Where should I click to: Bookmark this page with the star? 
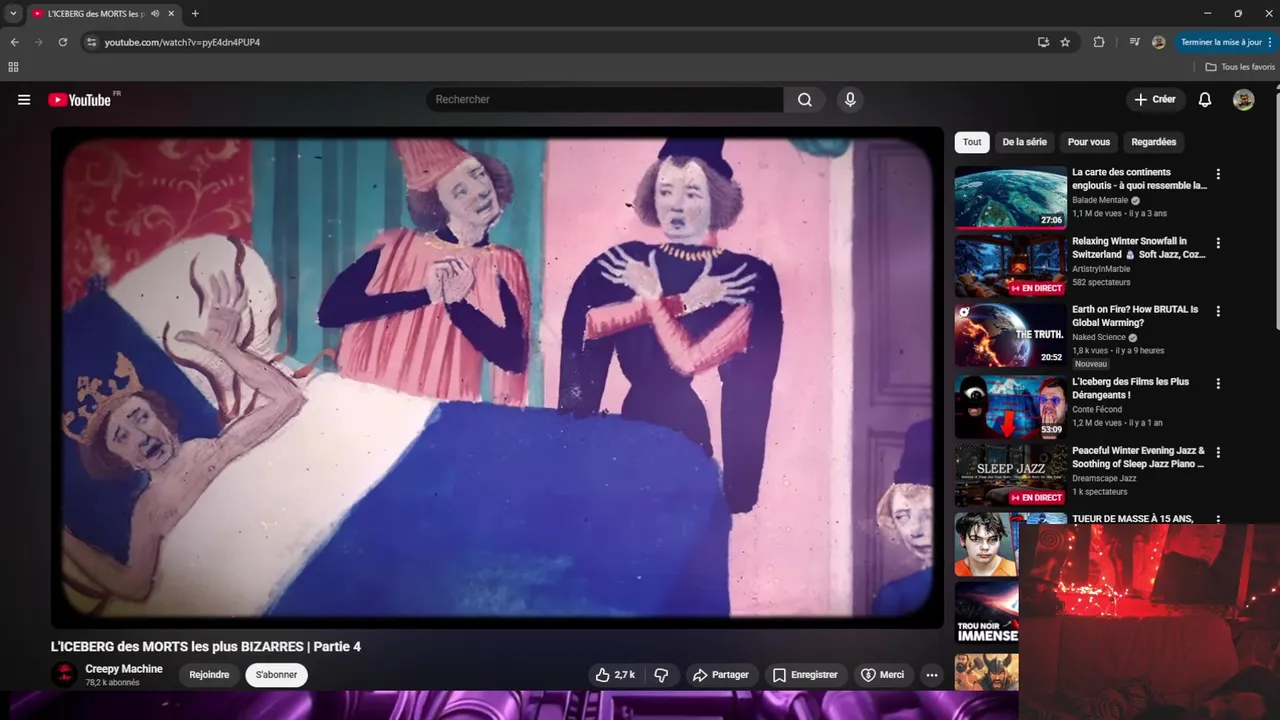pyautogui.click(x=1065, y=42)
